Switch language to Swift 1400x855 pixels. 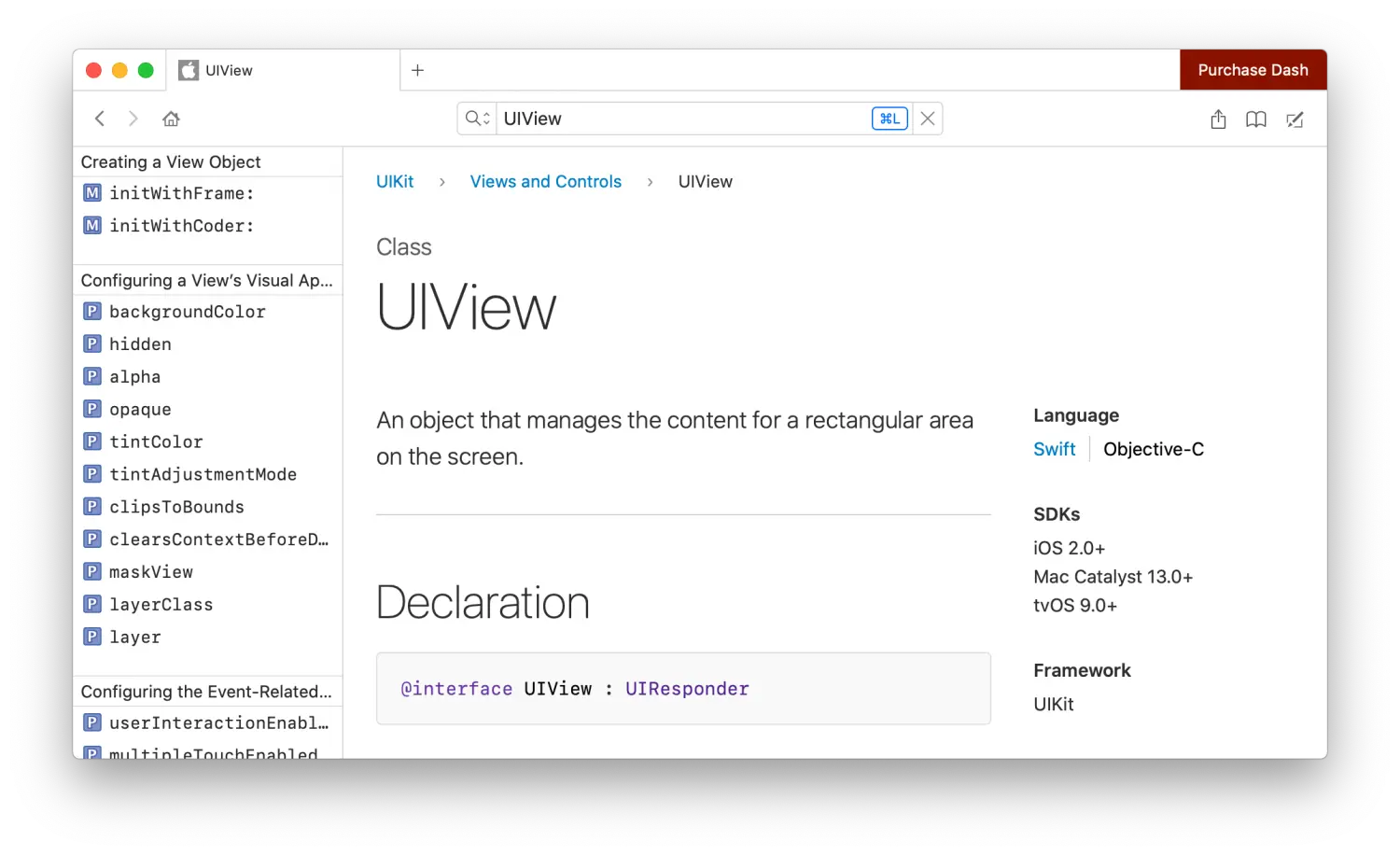[1055, 449]
